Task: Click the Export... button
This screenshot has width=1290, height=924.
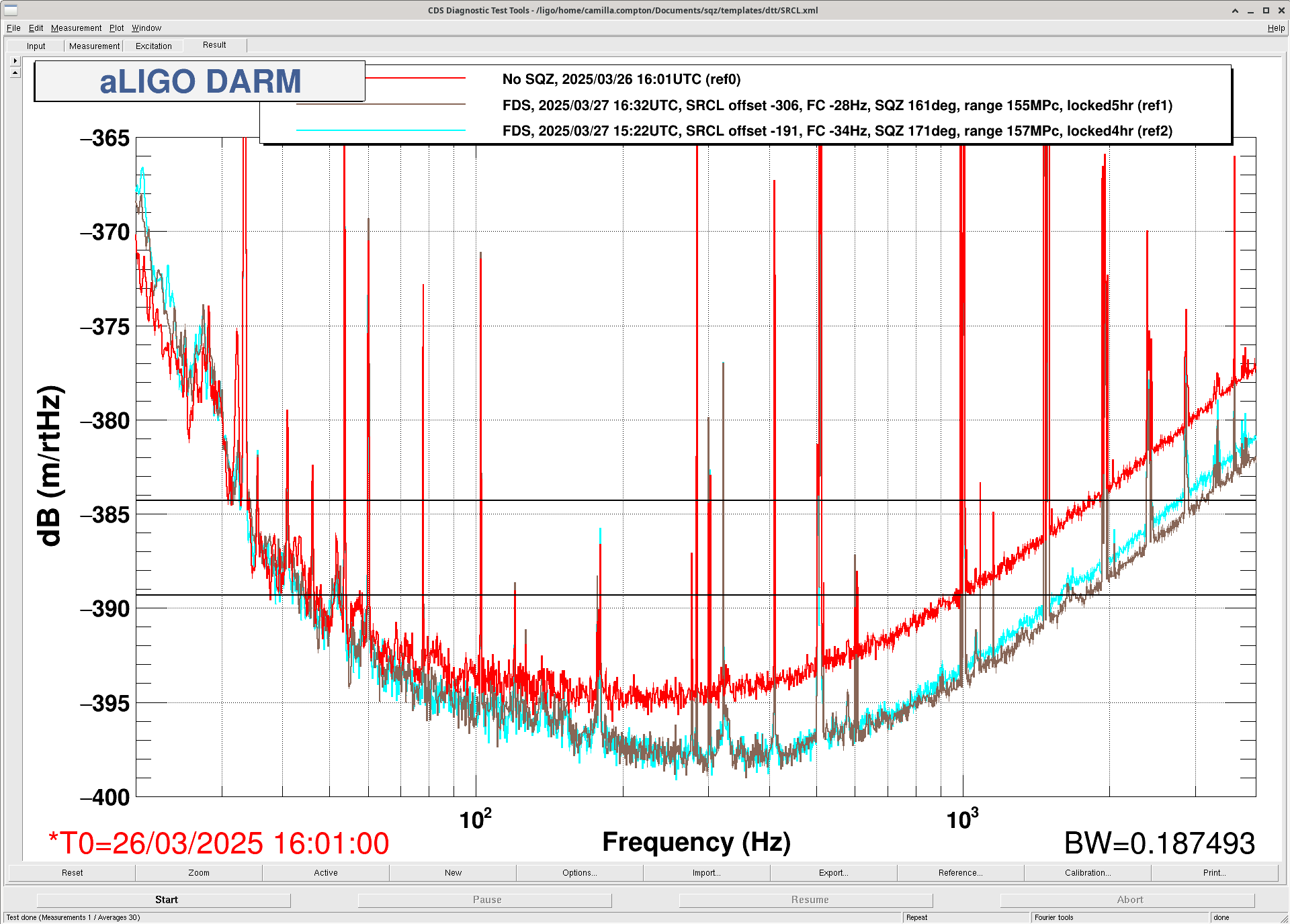Action: (834, 873)
